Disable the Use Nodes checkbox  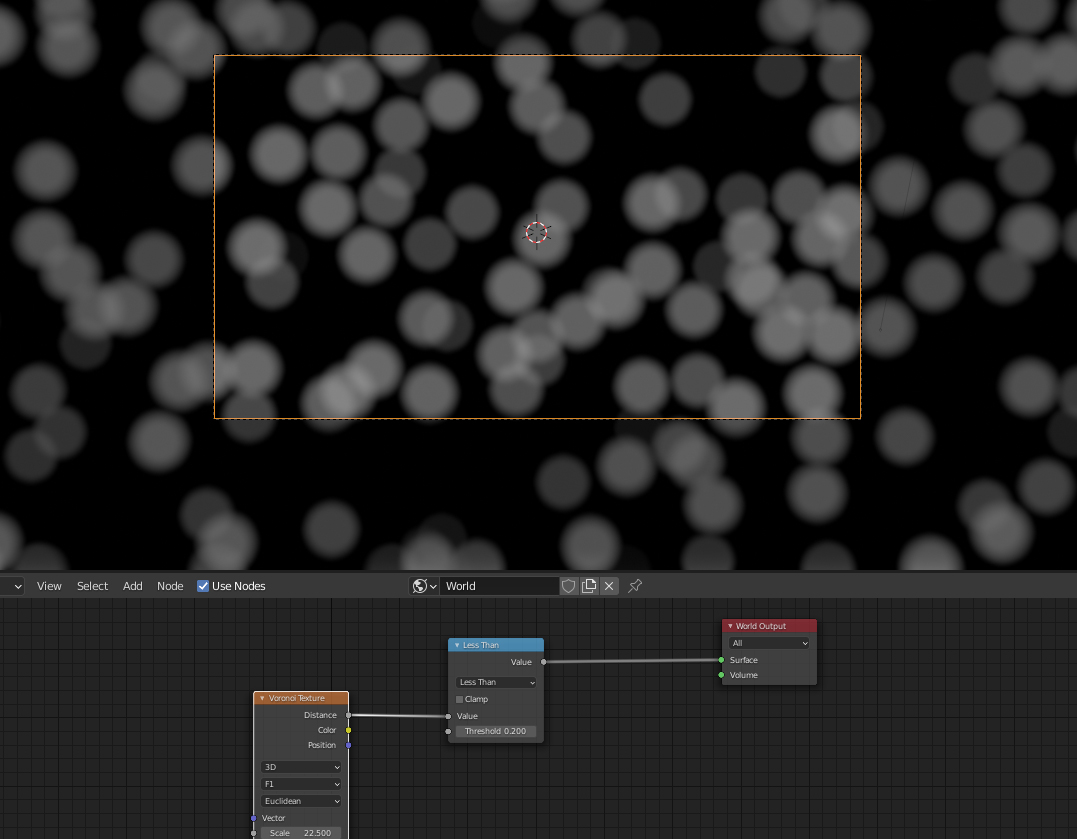(203, 586)
